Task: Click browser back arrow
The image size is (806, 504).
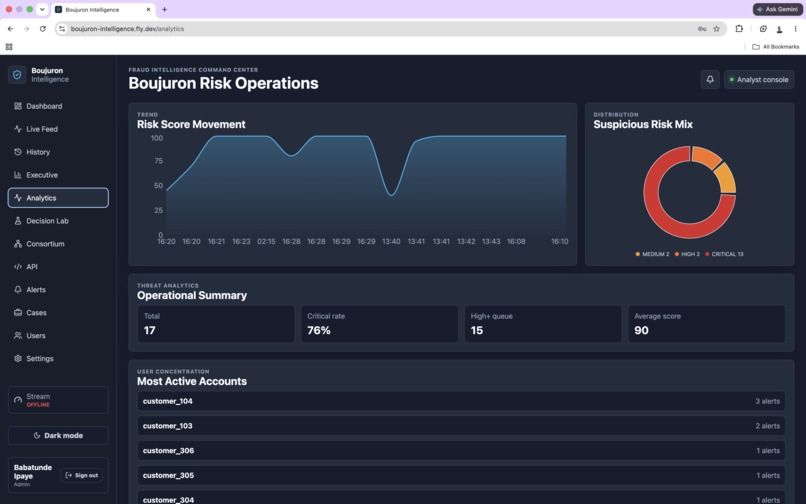Action: (10, 29)
